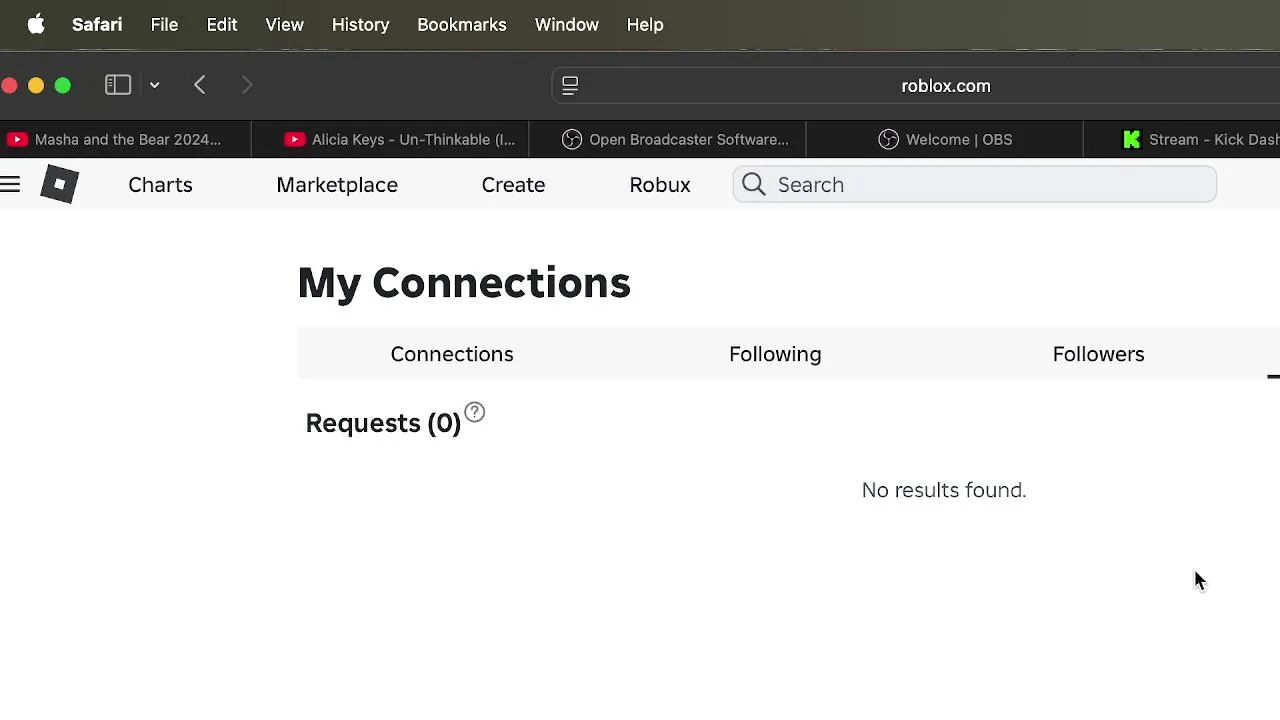Open the Bookmarks menu
The image size is (1280, 720).
(462, 24)
